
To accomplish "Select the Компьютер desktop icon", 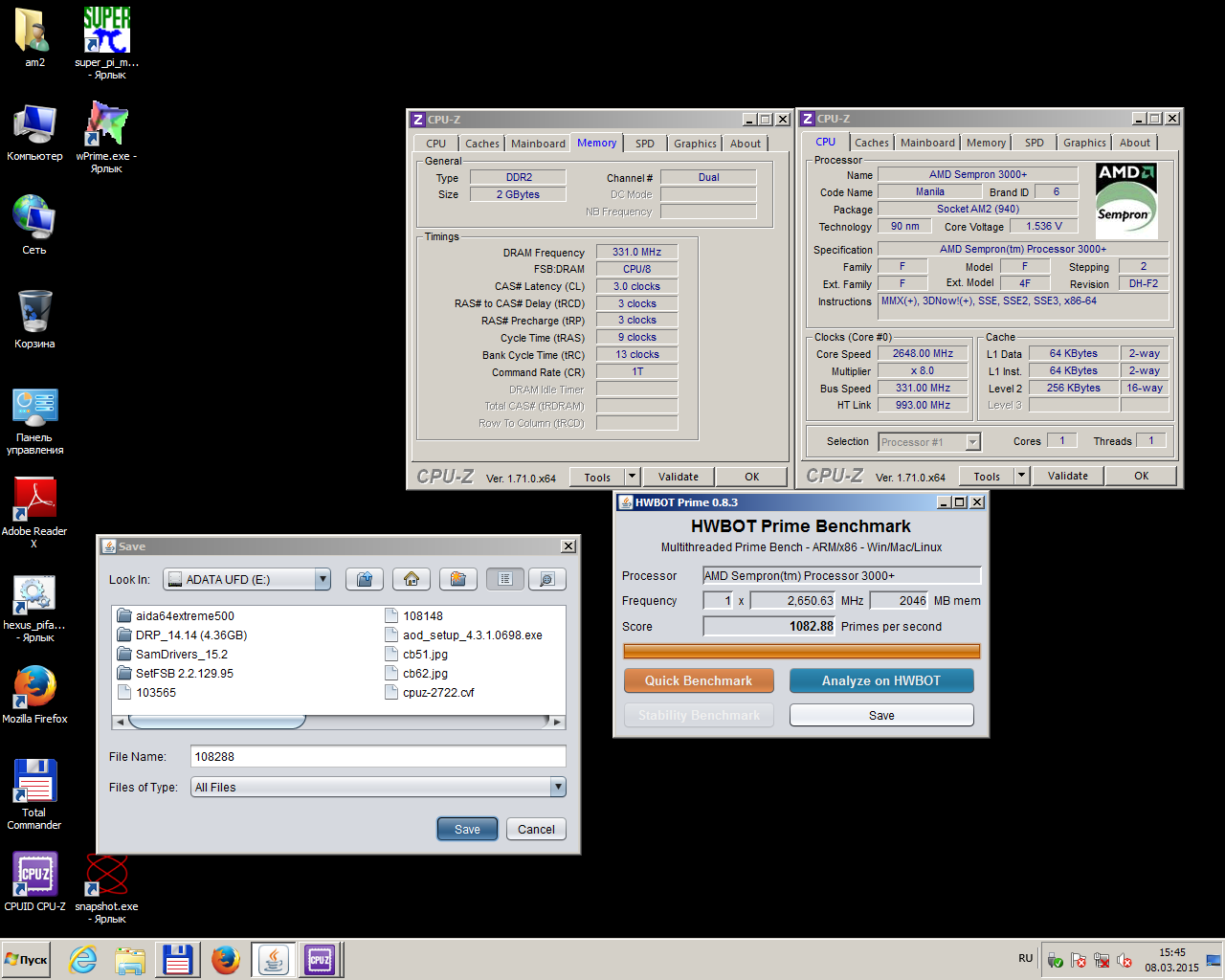I will point(34,132).
